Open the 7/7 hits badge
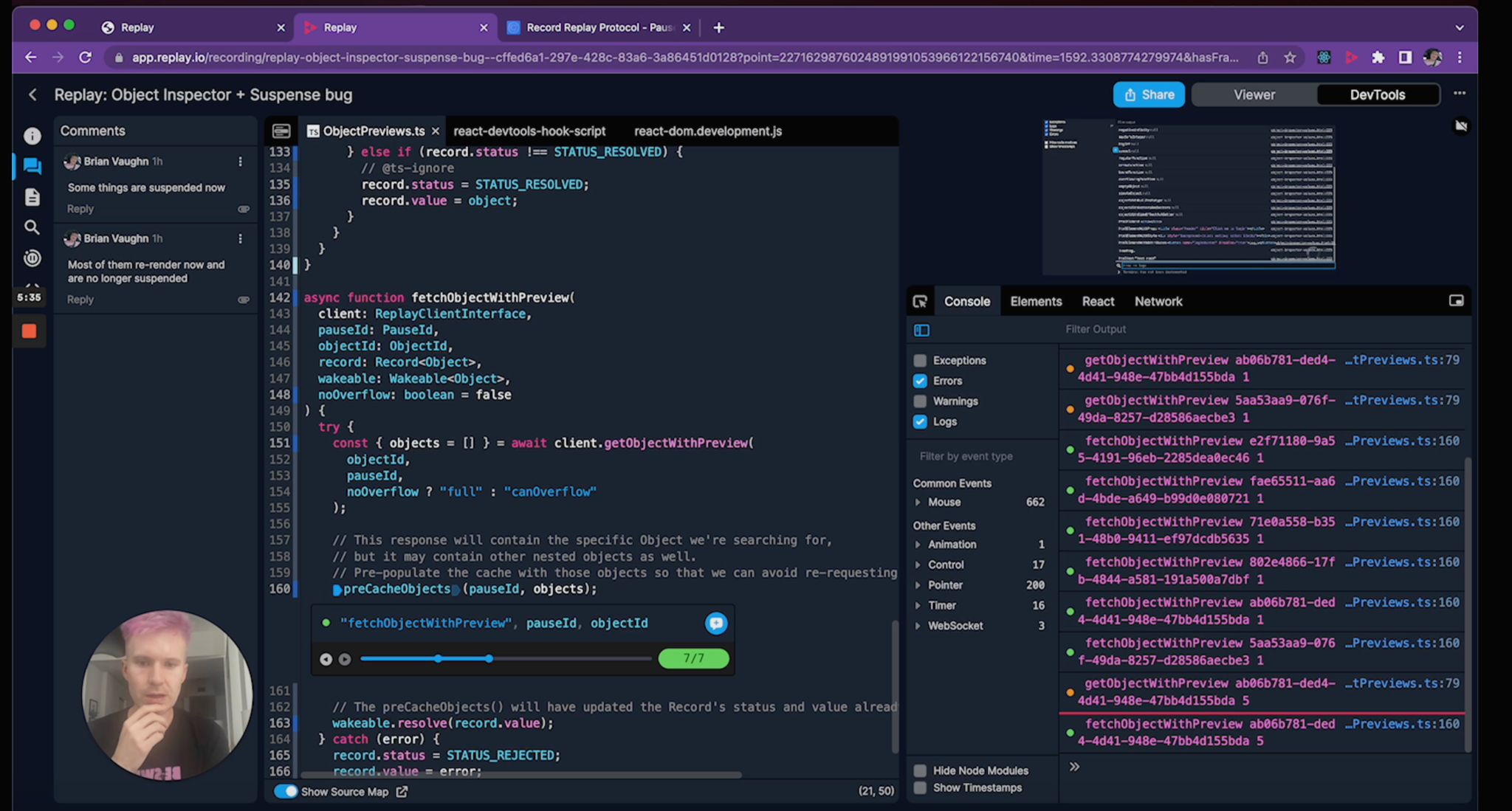The width and height of the screenshot is (1512, 811). point(693,658)
